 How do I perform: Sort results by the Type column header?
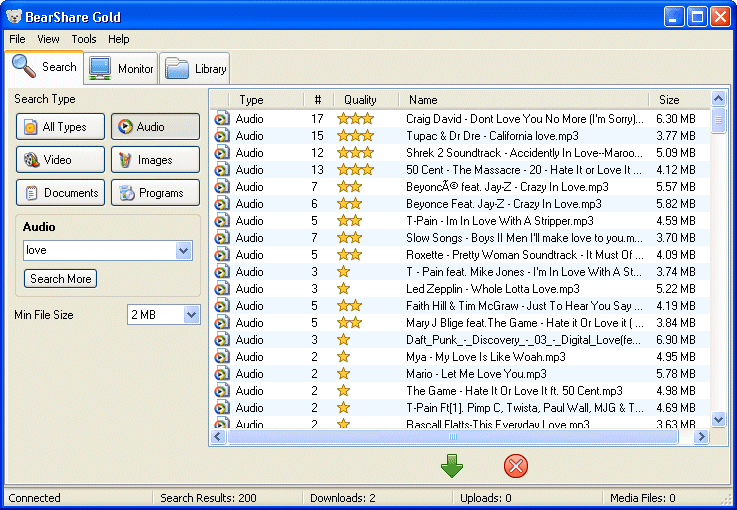[267, 100]
